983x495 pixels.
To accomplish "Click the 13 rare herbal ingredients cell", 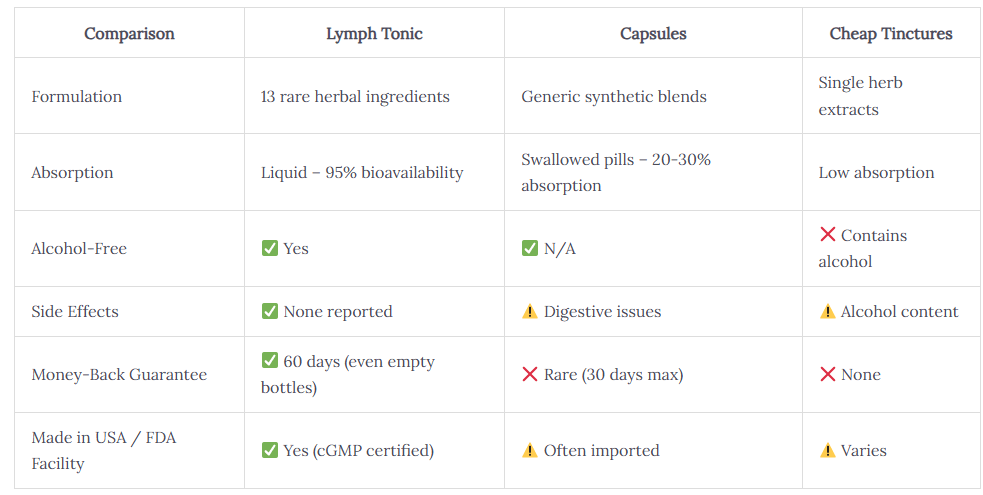I will tap(374, 96).
